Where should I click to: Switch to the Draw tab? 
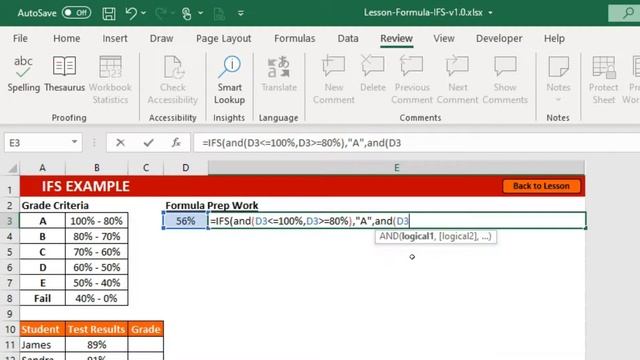point(161,38)
